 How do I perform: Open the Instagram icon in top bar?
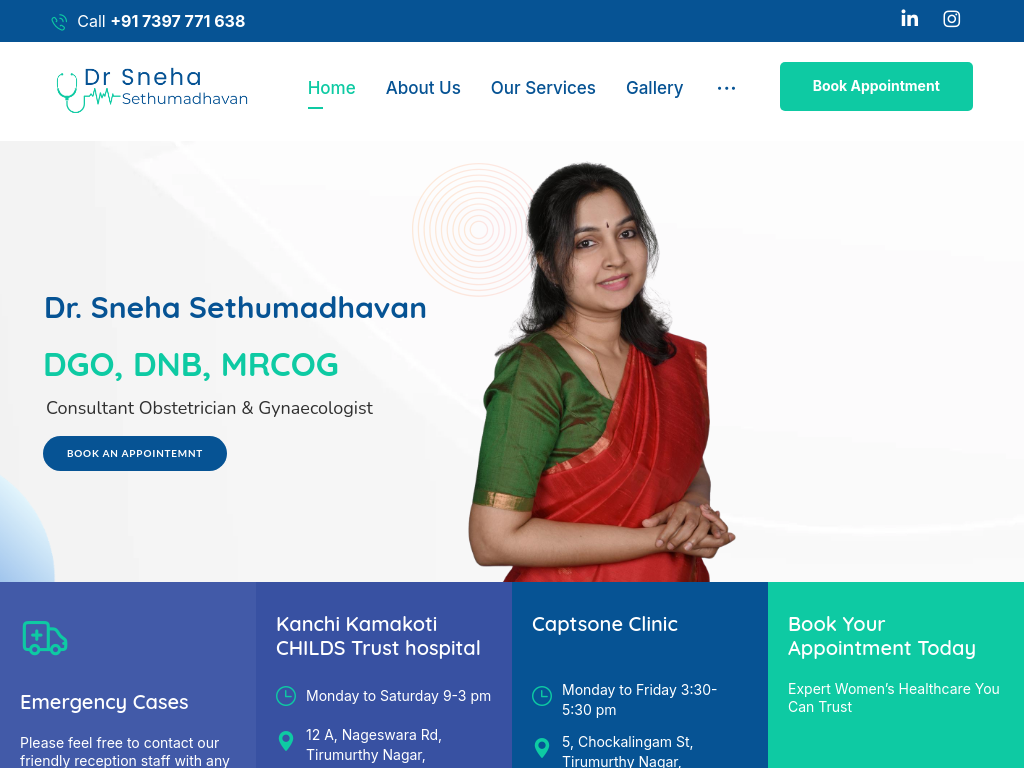coord(952,19)
